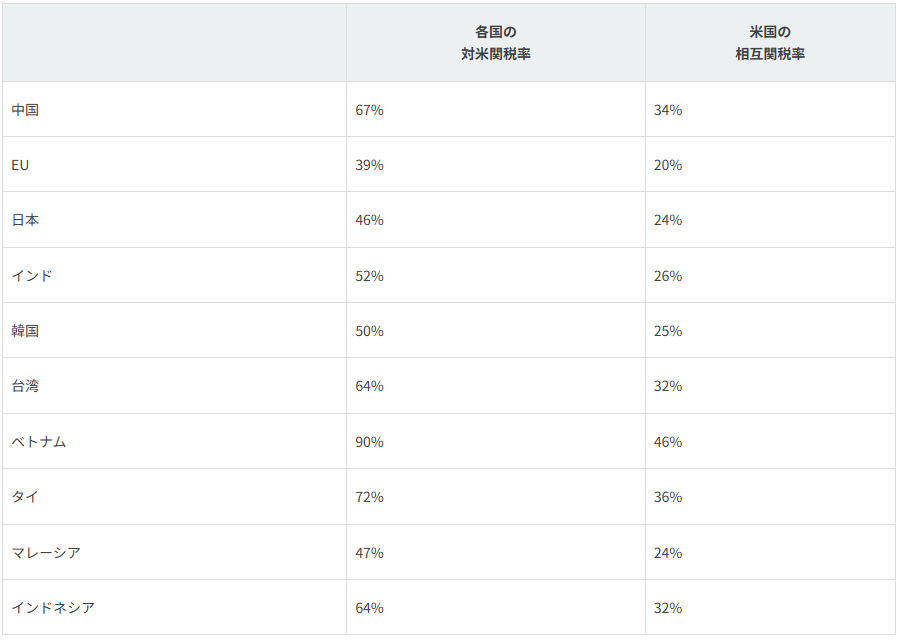Click the インドネシア country cell
The height and width of the screenshot is (640, 899).
[x=53, y=608]
